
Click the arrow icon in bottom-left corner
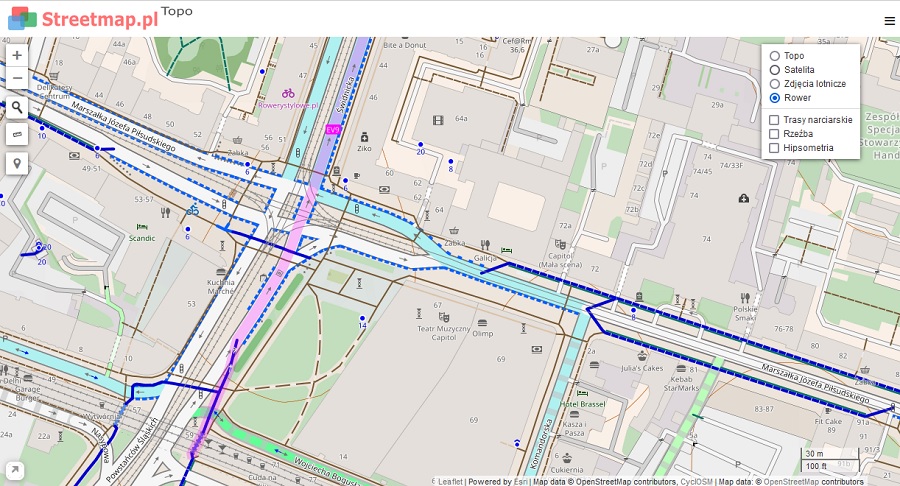(16, 470)
